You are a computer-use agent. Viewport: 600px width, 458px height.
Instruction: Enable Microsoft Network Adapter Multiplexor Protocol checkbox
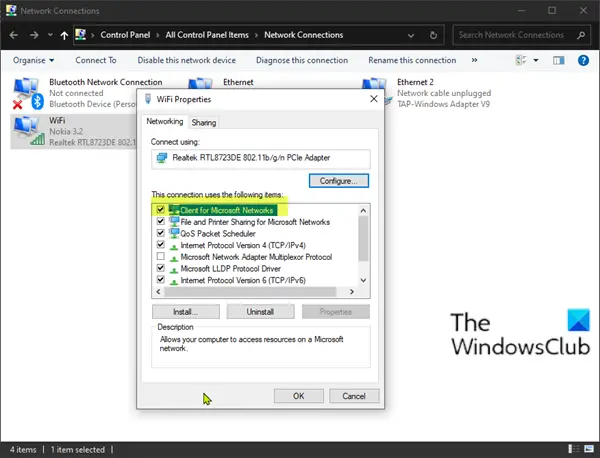tap(160, 256)
